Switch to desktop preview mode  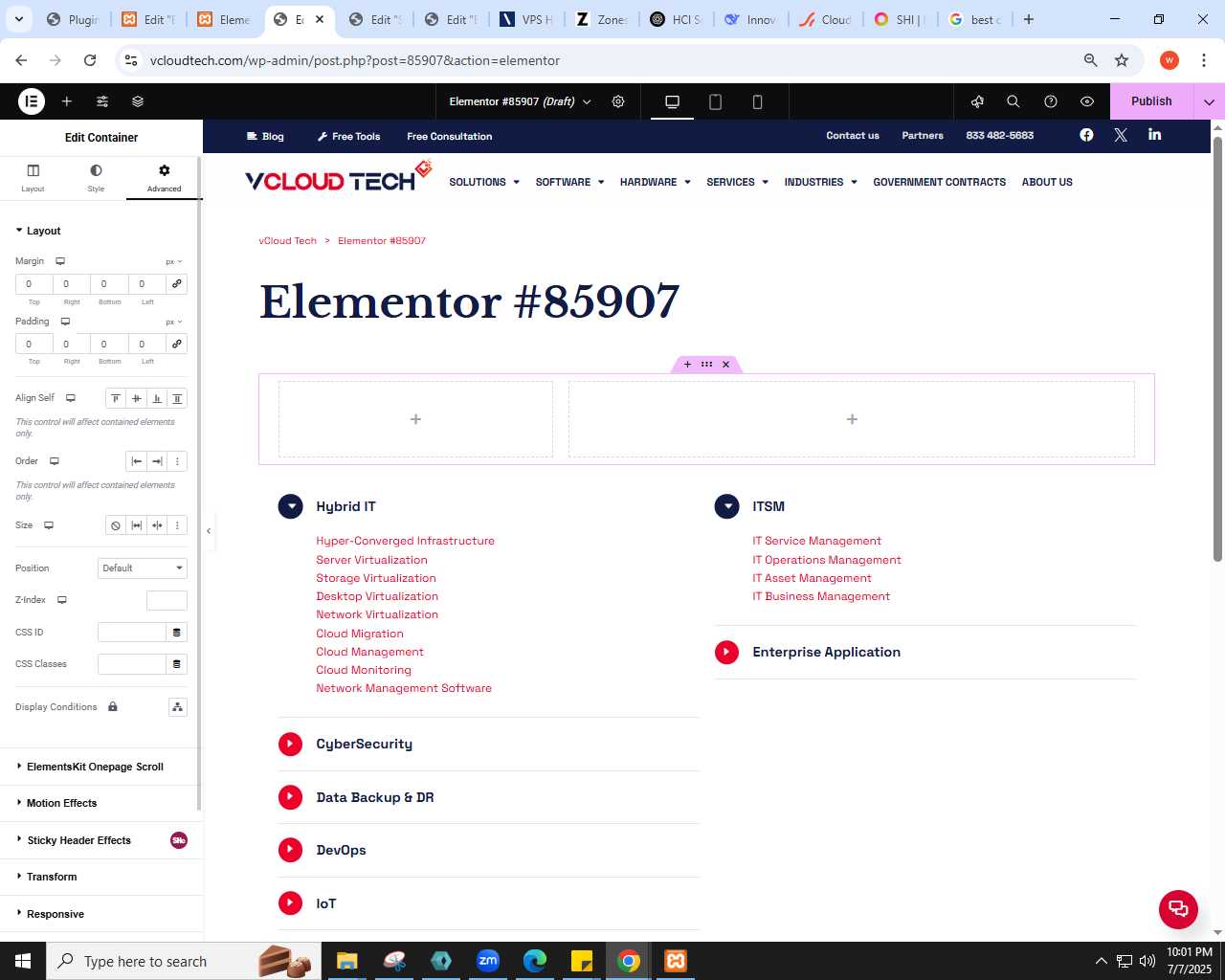(x=673, y=101)
